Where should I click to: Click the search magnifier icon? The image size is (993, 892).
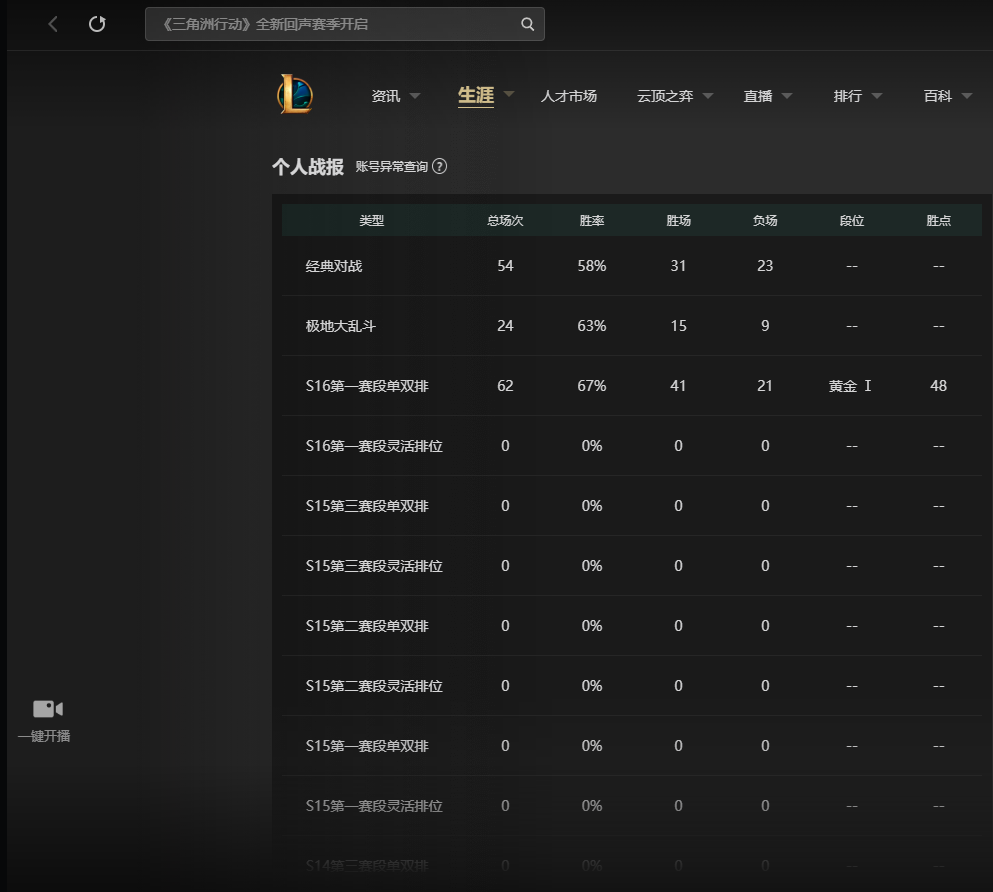pos(527,24)
